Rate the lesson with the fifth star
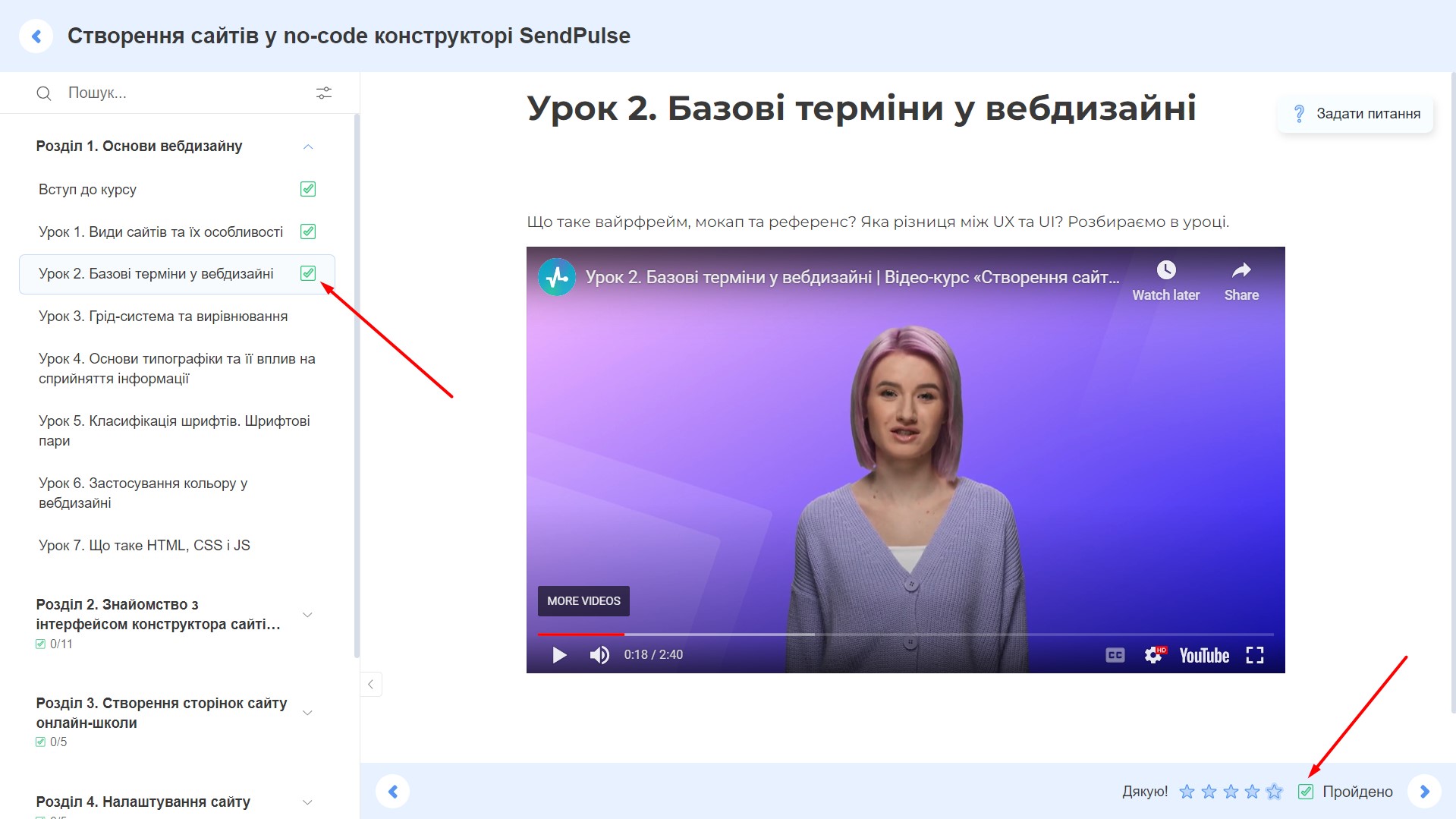Screen dimensions: 1456x819 click(x=1275, y=792)
